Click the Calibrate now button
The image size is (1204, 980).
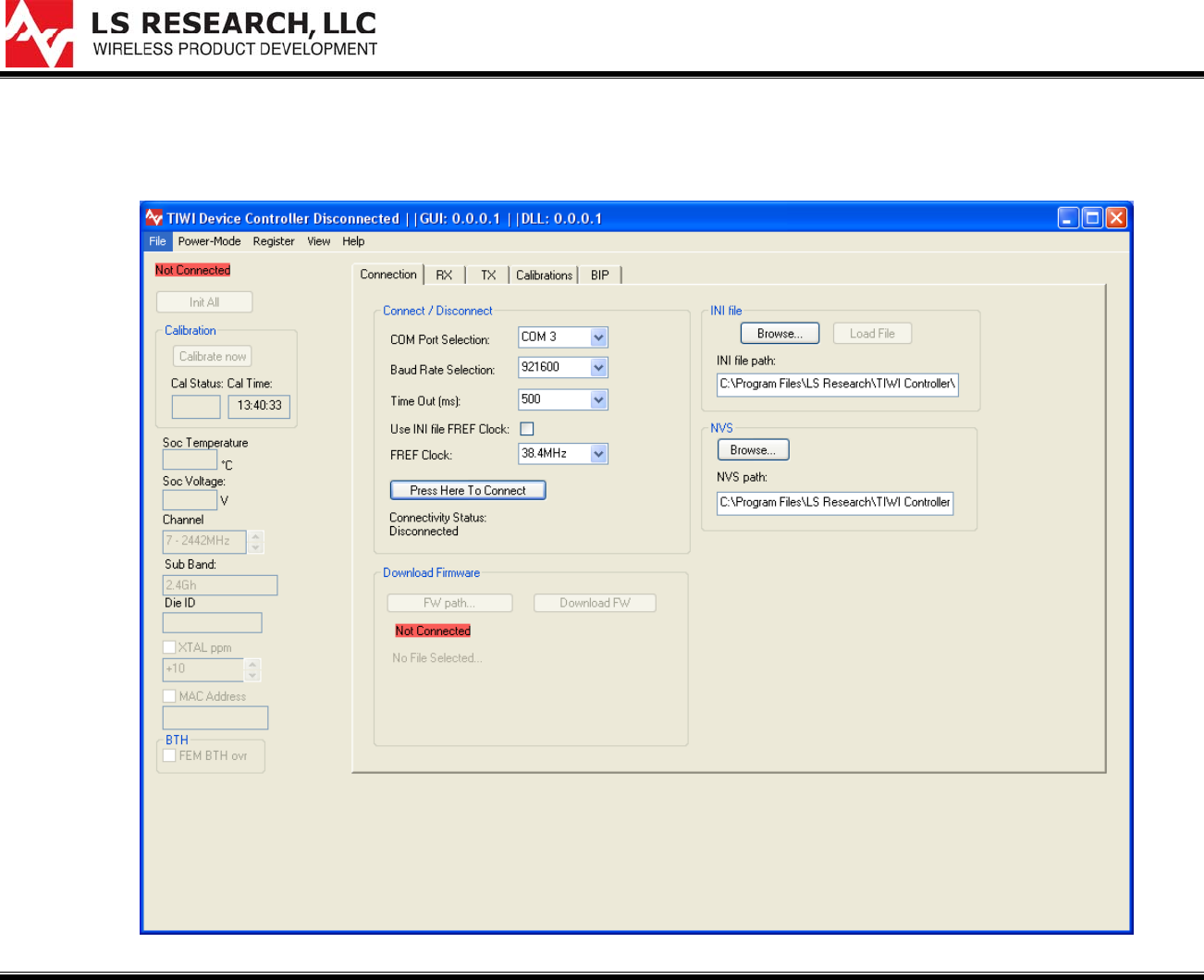click(213, 357)
